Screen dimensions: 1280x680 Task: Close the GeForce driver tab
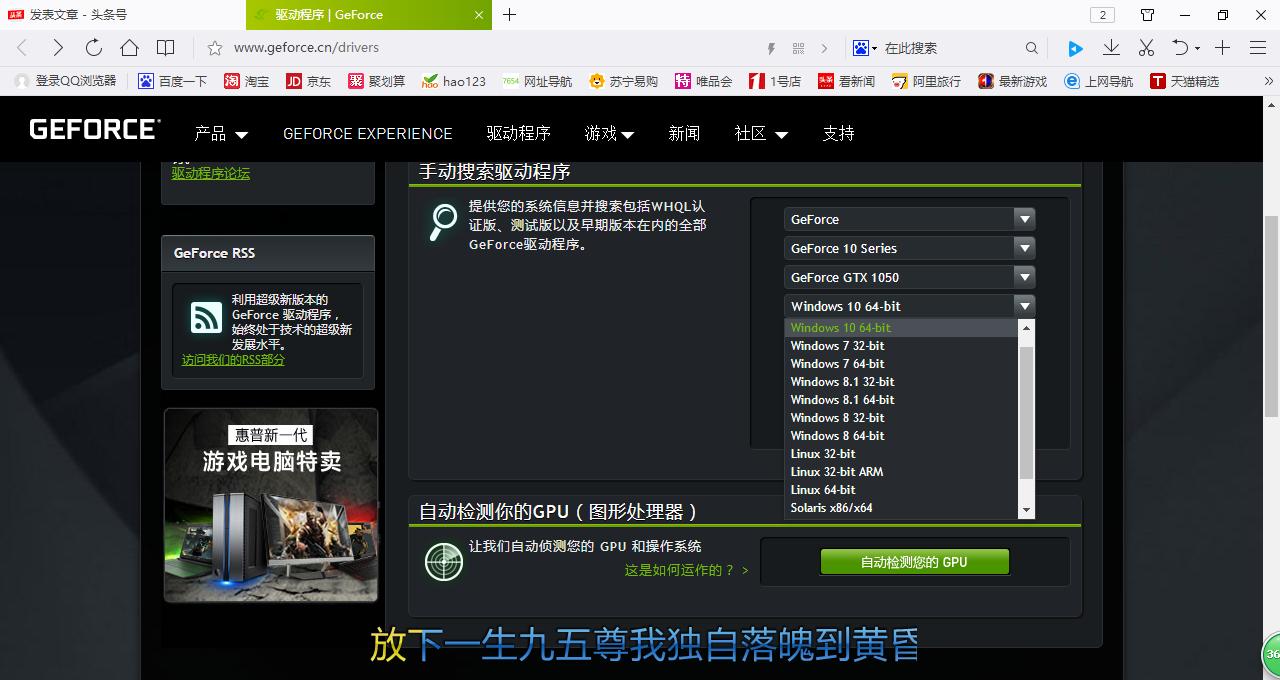tap(479, 15)
